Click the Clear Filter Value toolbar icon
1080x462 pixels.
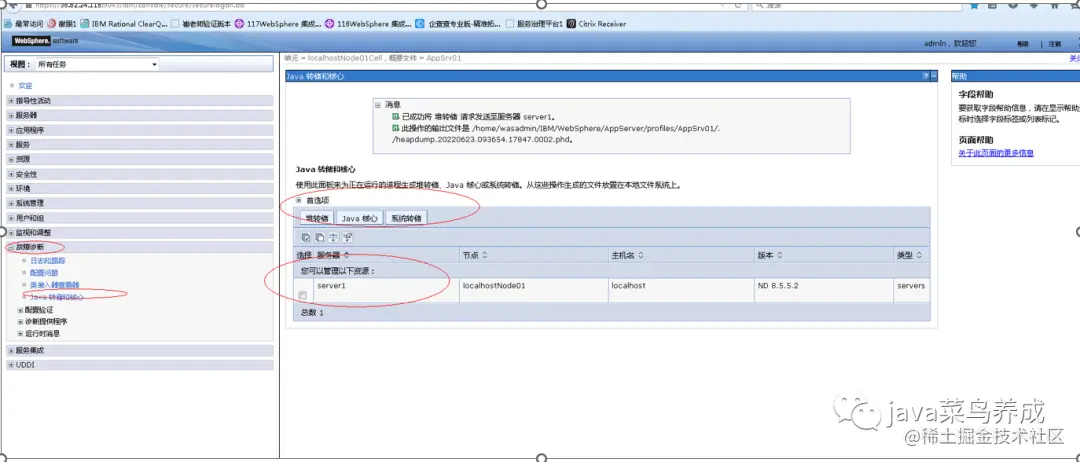click(347, 237)
